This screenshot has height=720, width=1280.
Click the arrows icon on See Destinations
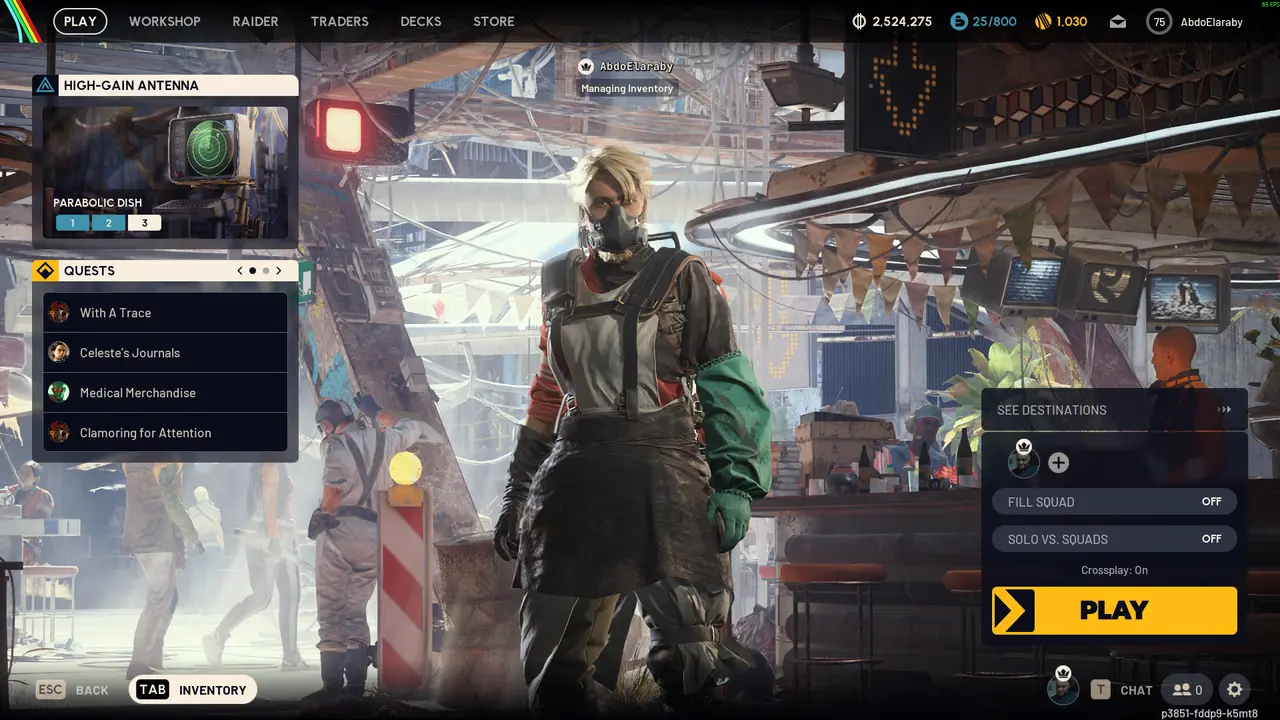[x=1224, y=410]
